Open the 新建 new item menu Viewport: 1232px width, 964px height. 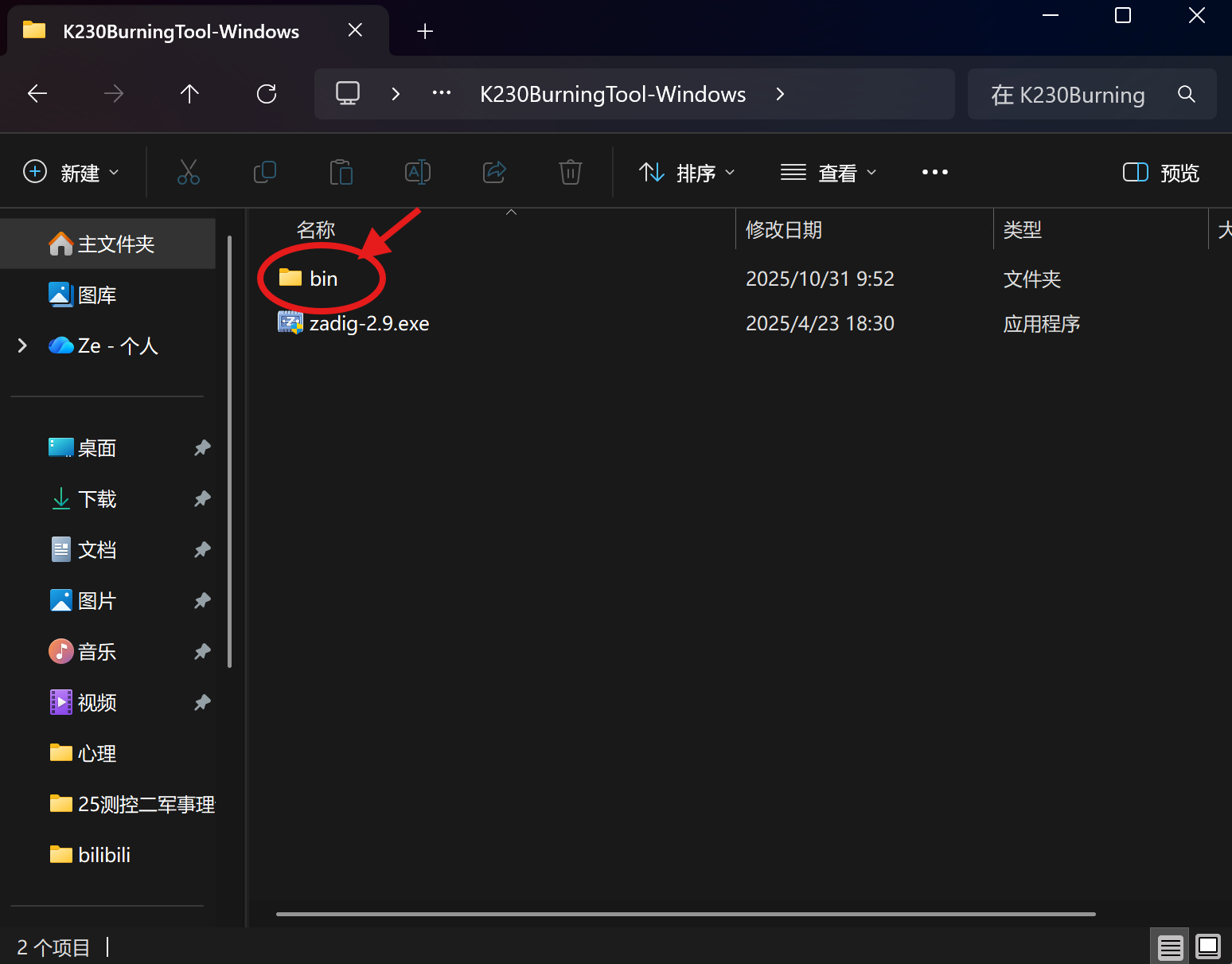tap(71, 173)
